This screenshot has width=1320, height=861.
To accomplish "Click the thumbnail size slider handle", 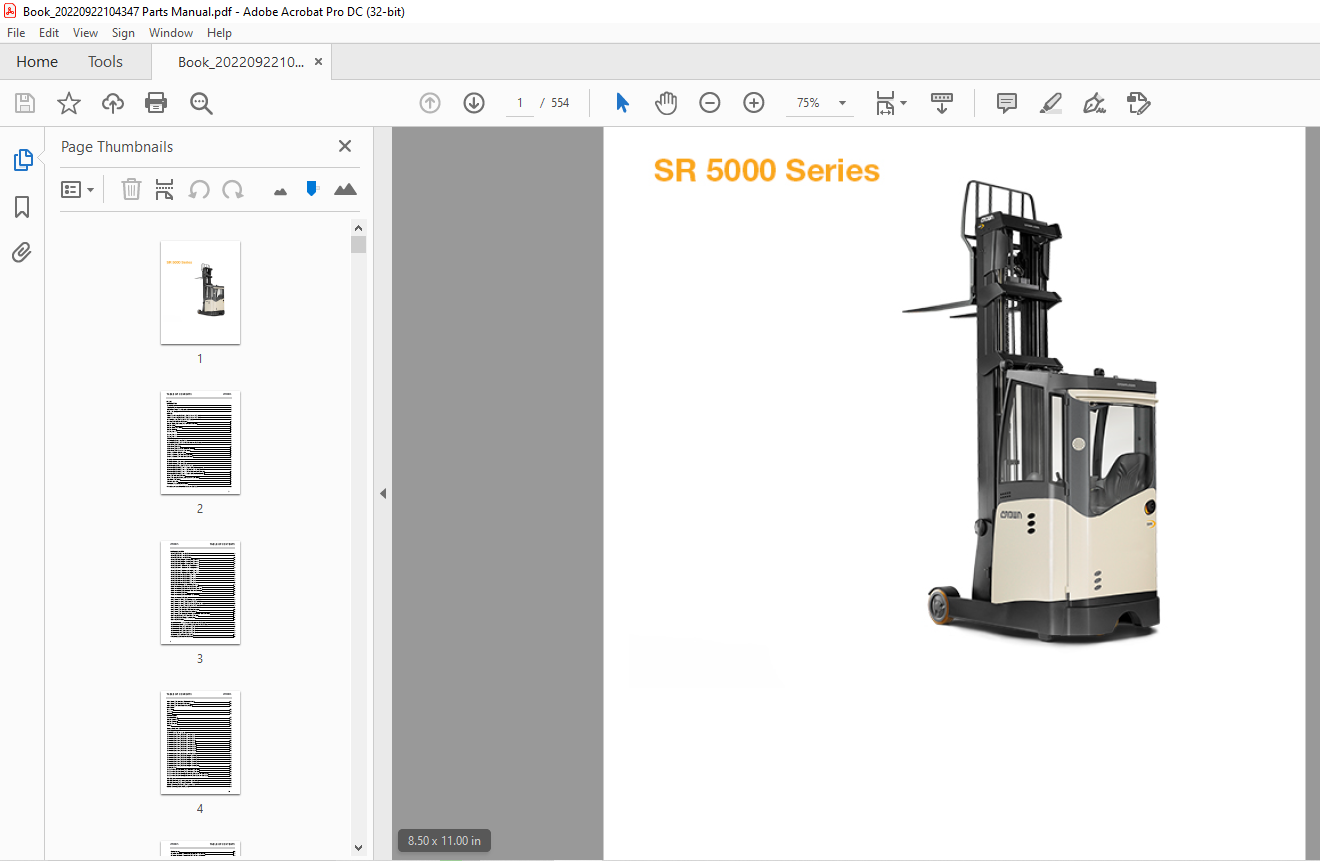I will tap(312, 188).
